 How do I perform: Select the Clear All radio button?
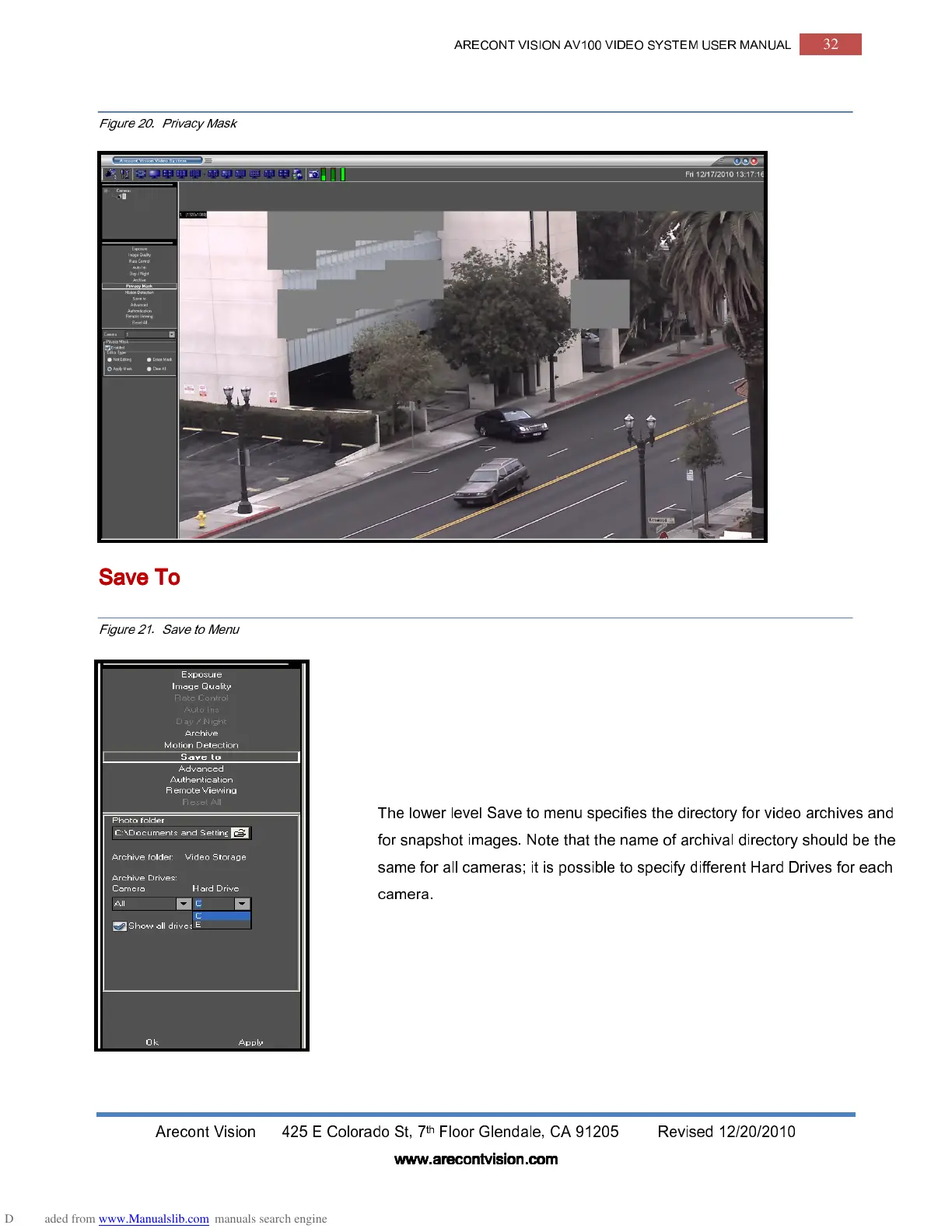(x=149, y=369)
